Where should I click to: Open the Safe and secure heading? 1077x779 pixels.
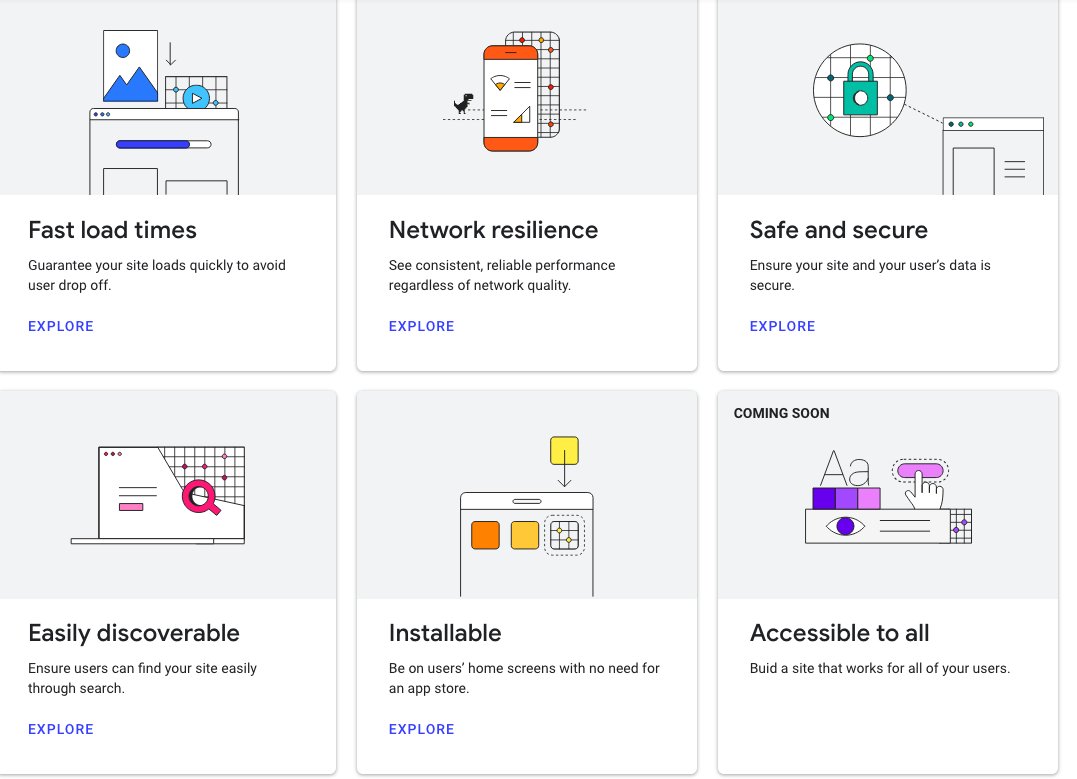pos(839,230)
